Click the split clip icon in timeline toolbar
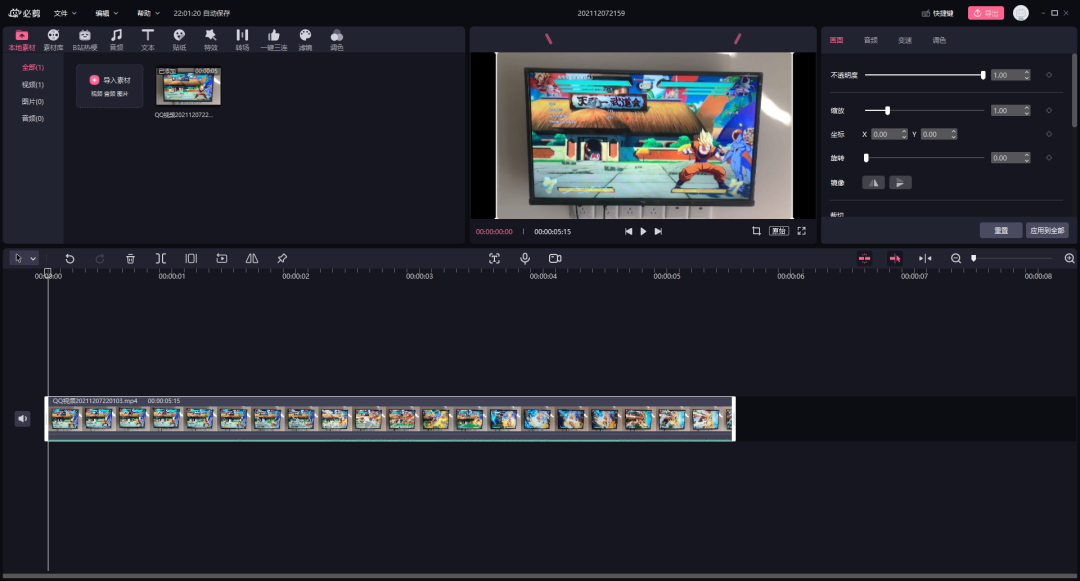Viewport: 1080px width, 581px height. 160,258
